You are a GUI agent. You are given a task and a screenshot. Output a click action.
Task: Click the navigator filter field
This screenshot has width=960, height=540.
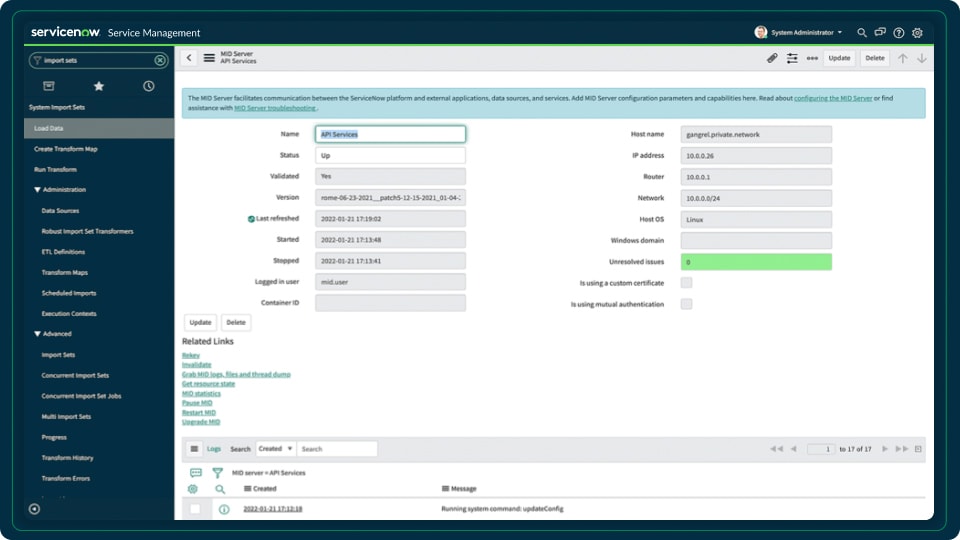(98, 60)
